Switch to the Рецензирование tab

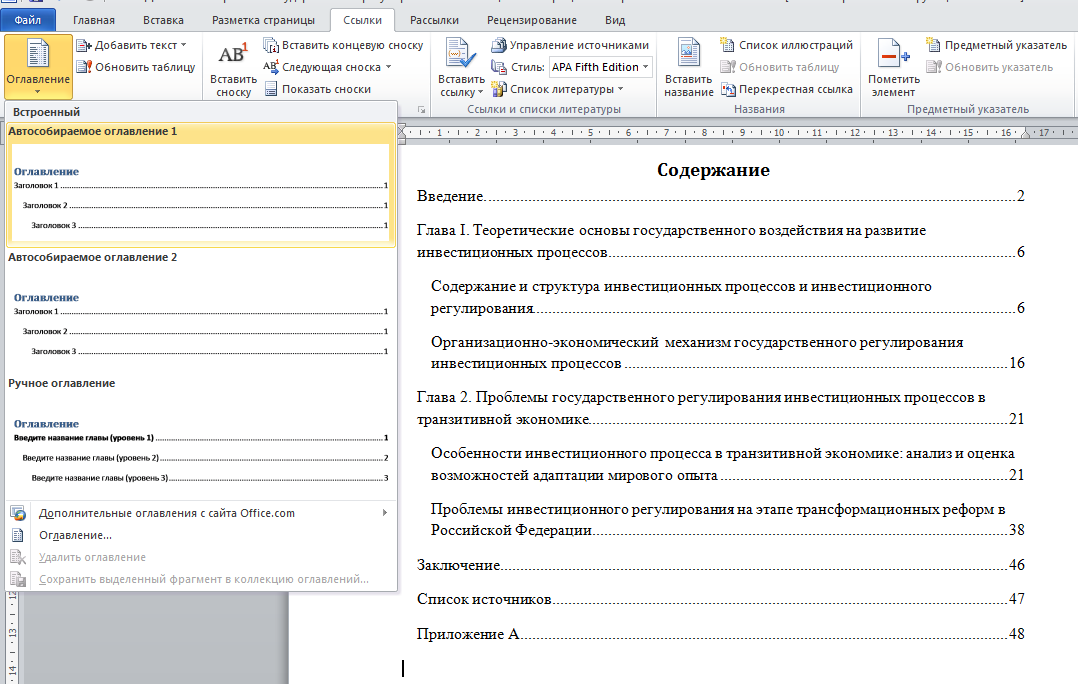[x=531, y=20]
